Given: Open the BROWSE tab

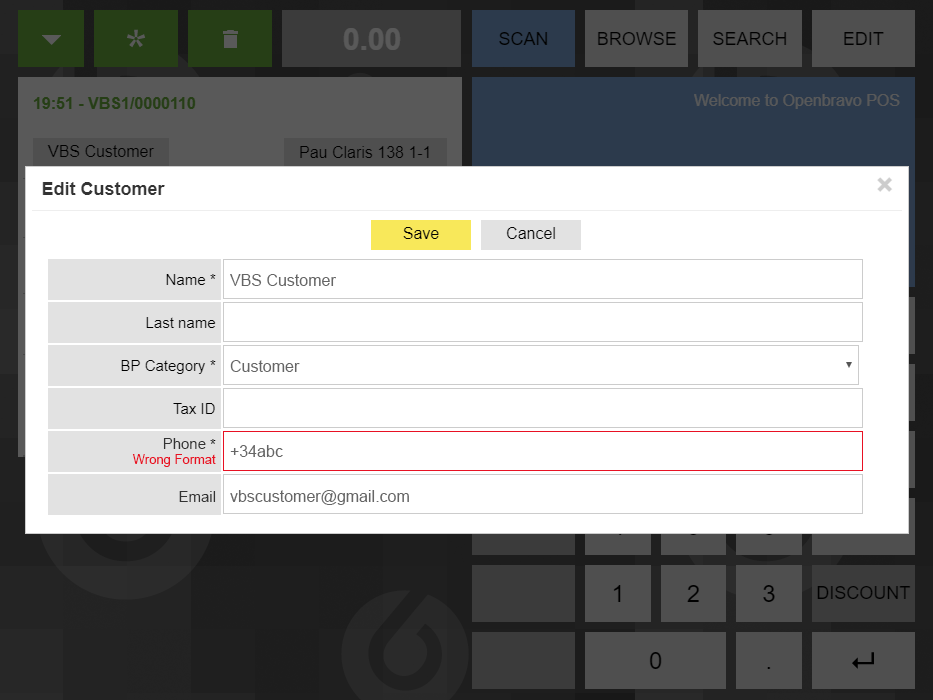Looking at the screenshot, I should click(x=636, y=39).
